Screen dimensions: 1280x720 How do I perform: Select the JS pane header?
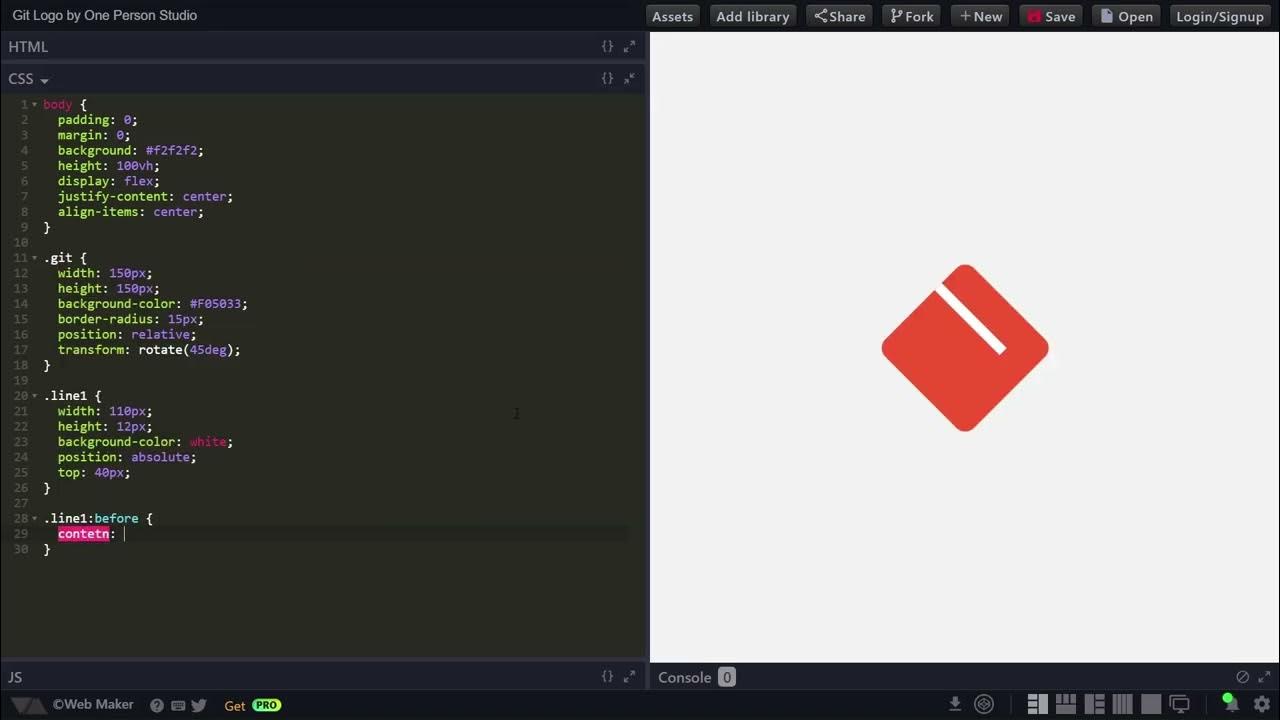click(322, 677)
